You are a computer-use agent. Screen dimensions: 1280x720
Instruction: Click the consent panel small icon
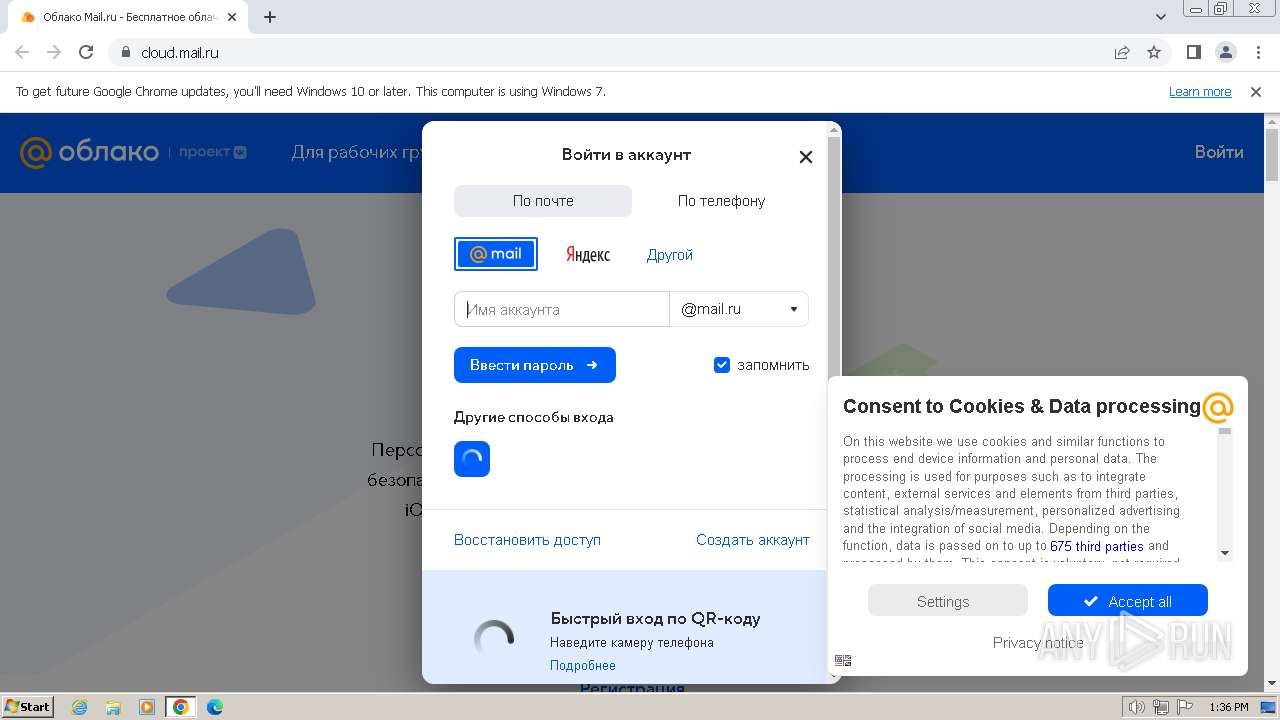click(x=843, y=660)
